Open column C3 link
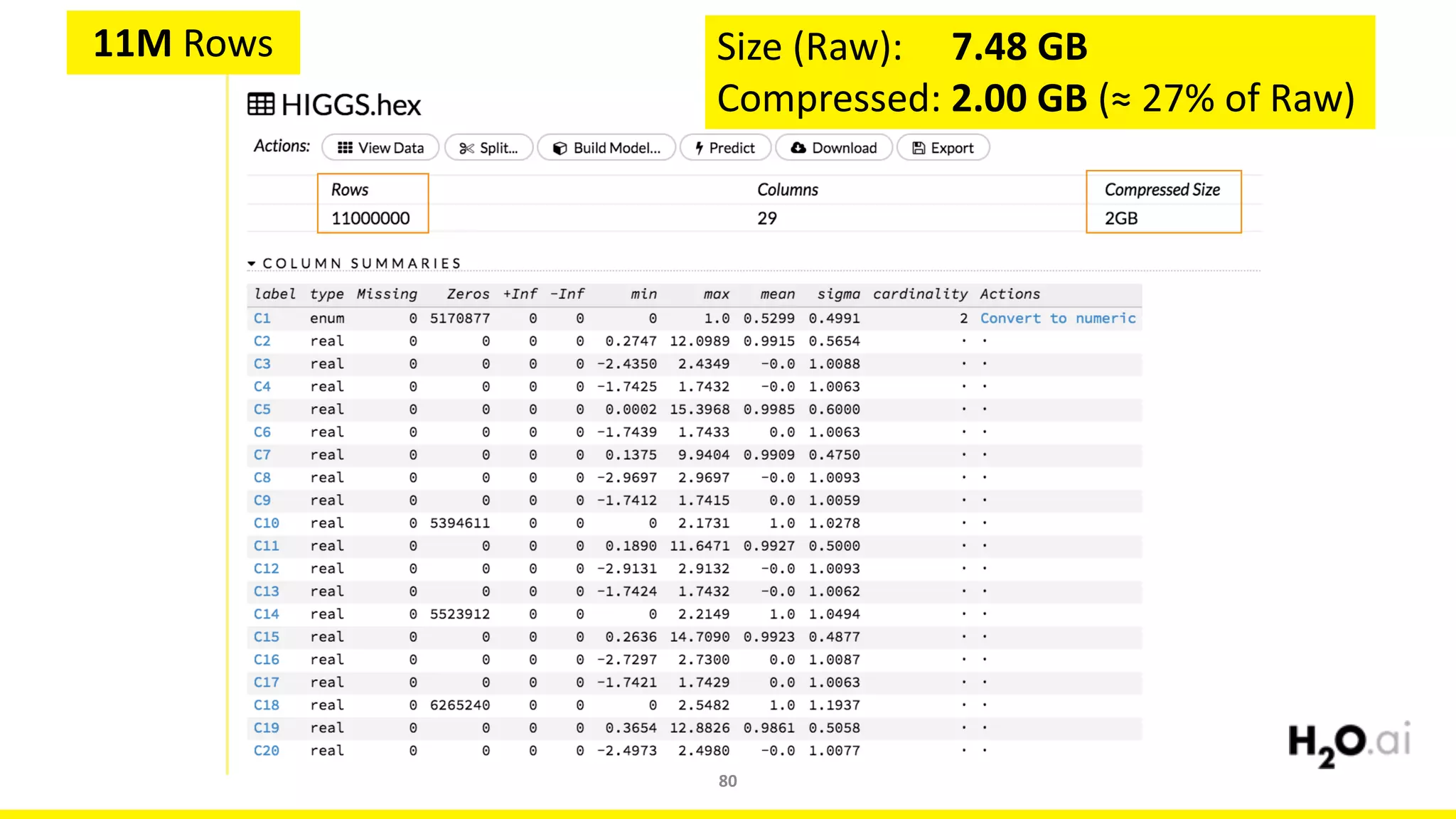The height and width of the screenshot is (819, 1456). [x=262, y=364]
